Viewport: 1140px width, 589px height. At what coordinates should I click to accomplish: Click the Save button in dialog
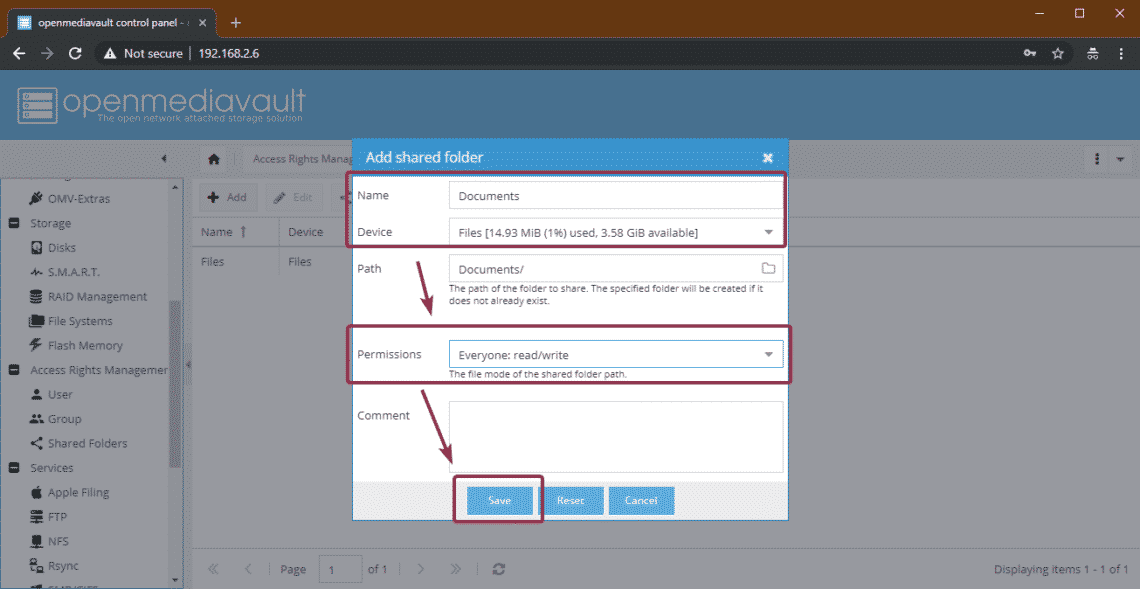[x=499, y=500]
